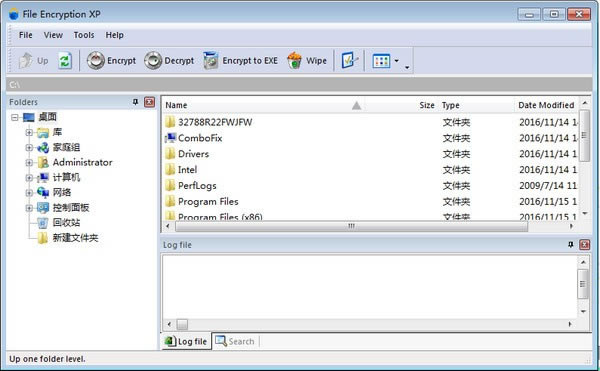This screenshot has height=371, width=600.
Task: Click the Decrypt toolbar button
Action: click(169, 60)
